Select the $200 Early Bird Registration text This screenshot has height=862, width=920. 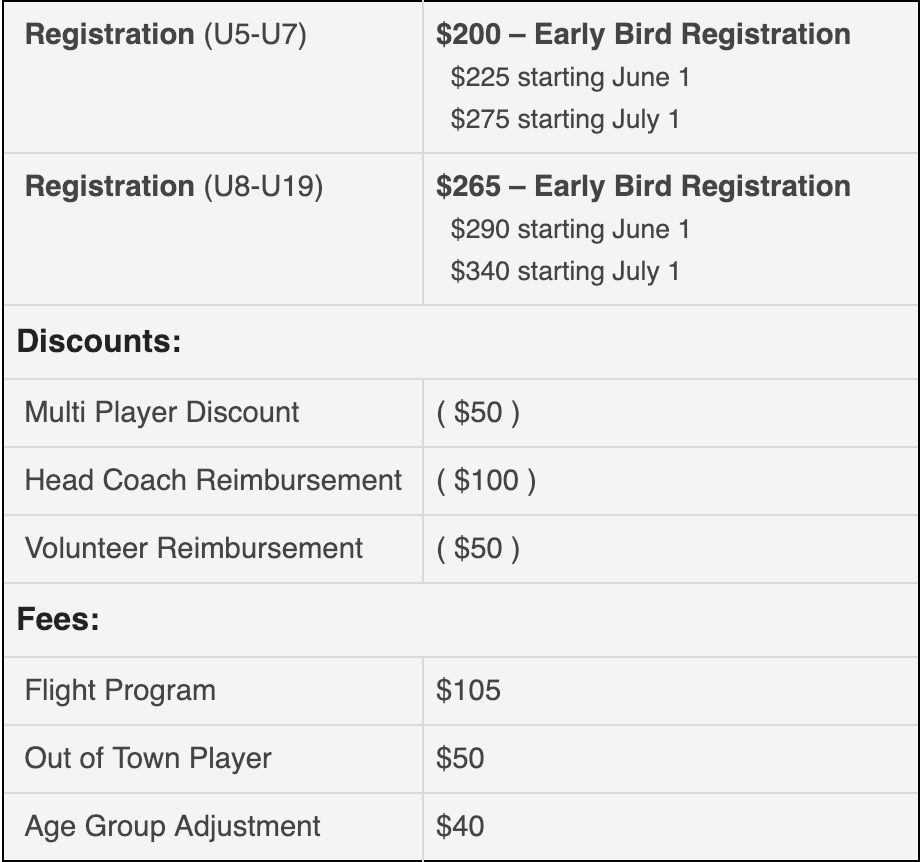(643, 34)
